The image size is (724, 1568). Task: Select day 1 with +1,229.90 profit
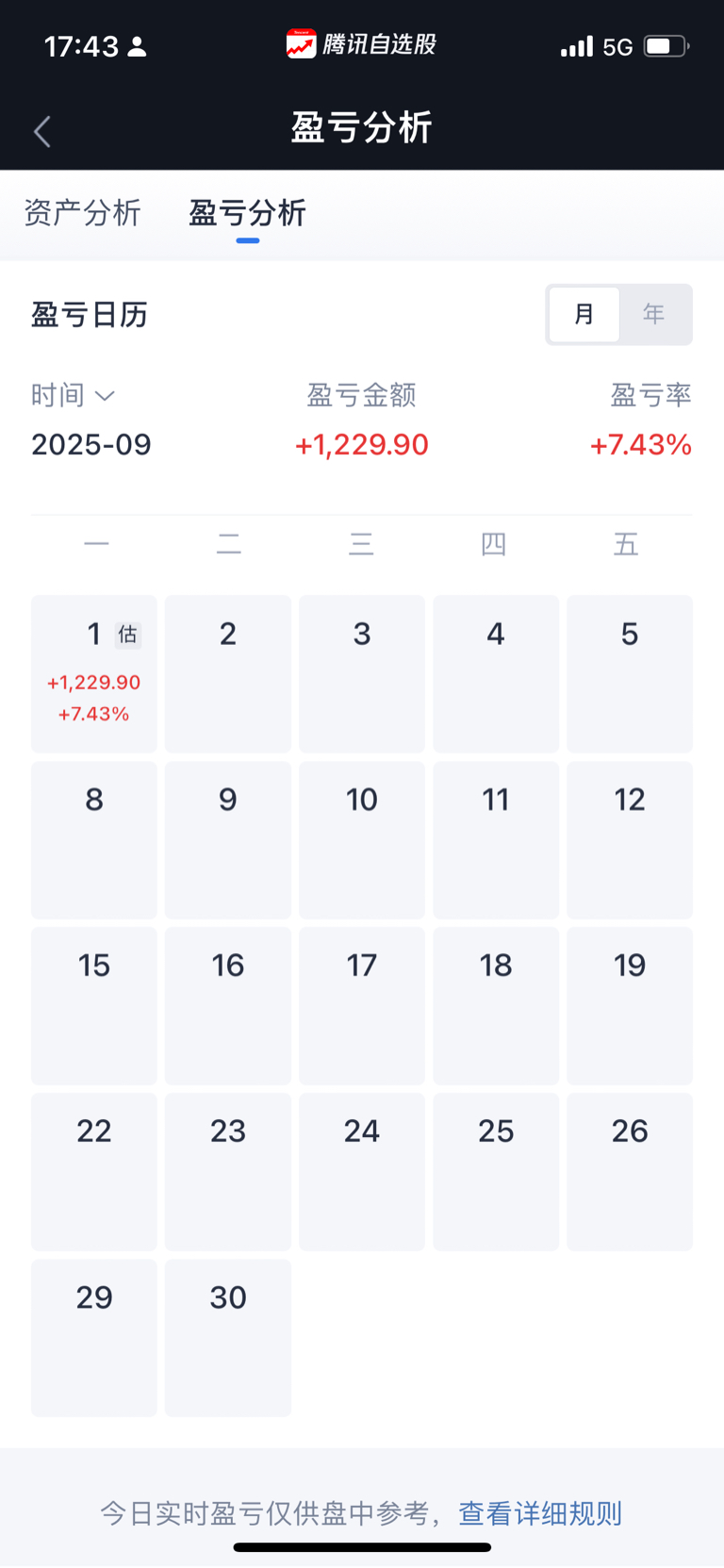pos(94,673)
